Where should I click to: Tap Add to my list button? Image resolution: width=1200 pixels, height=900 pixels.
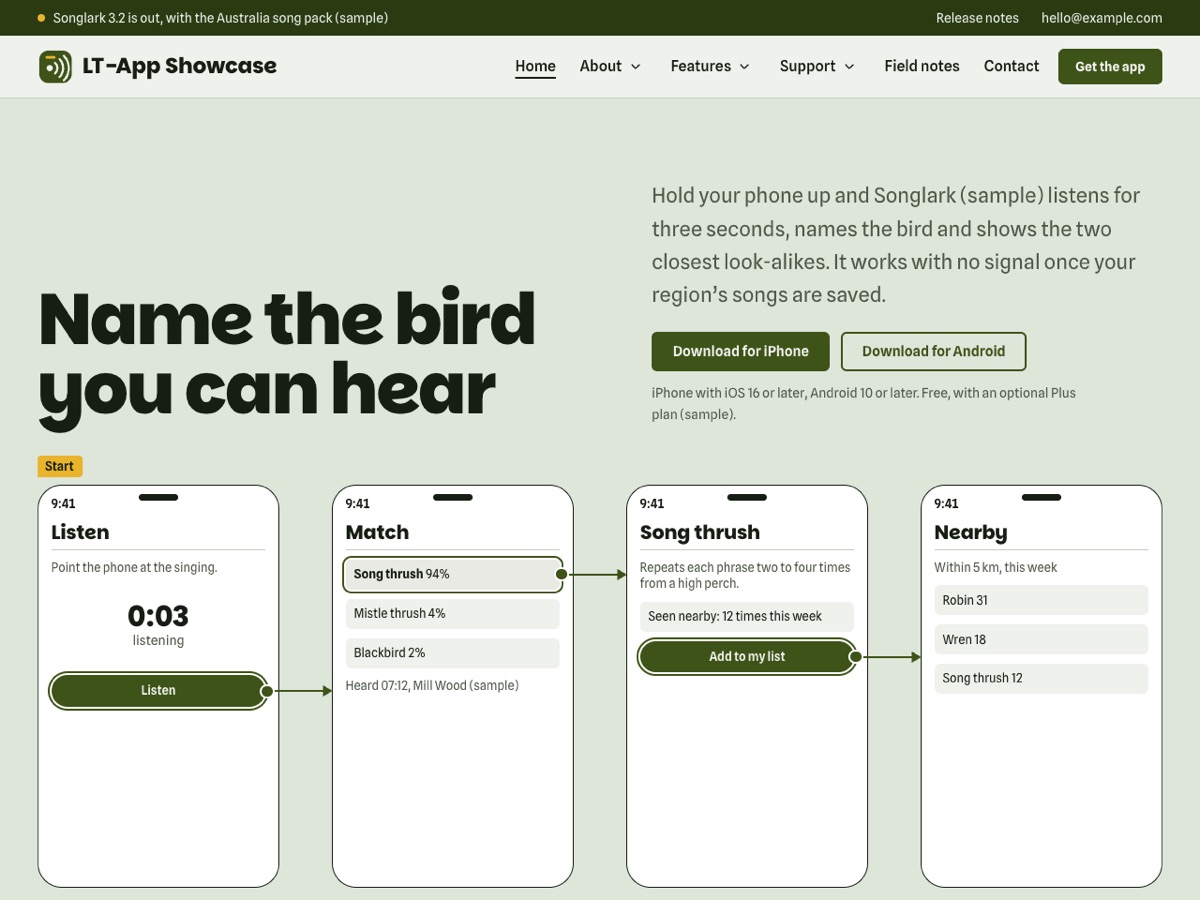coord(747,657)
